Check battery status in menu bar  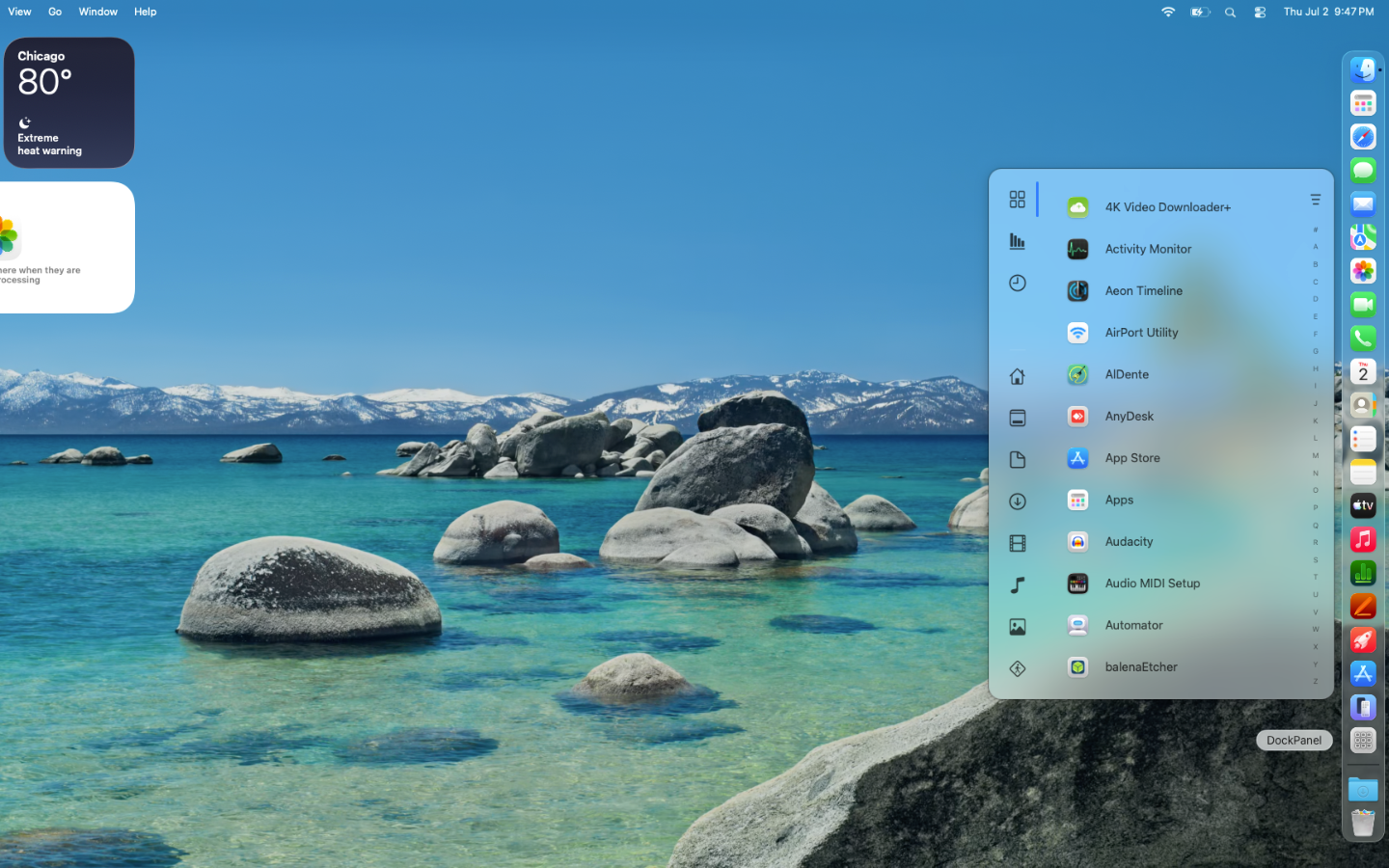tap(1199, 12)
